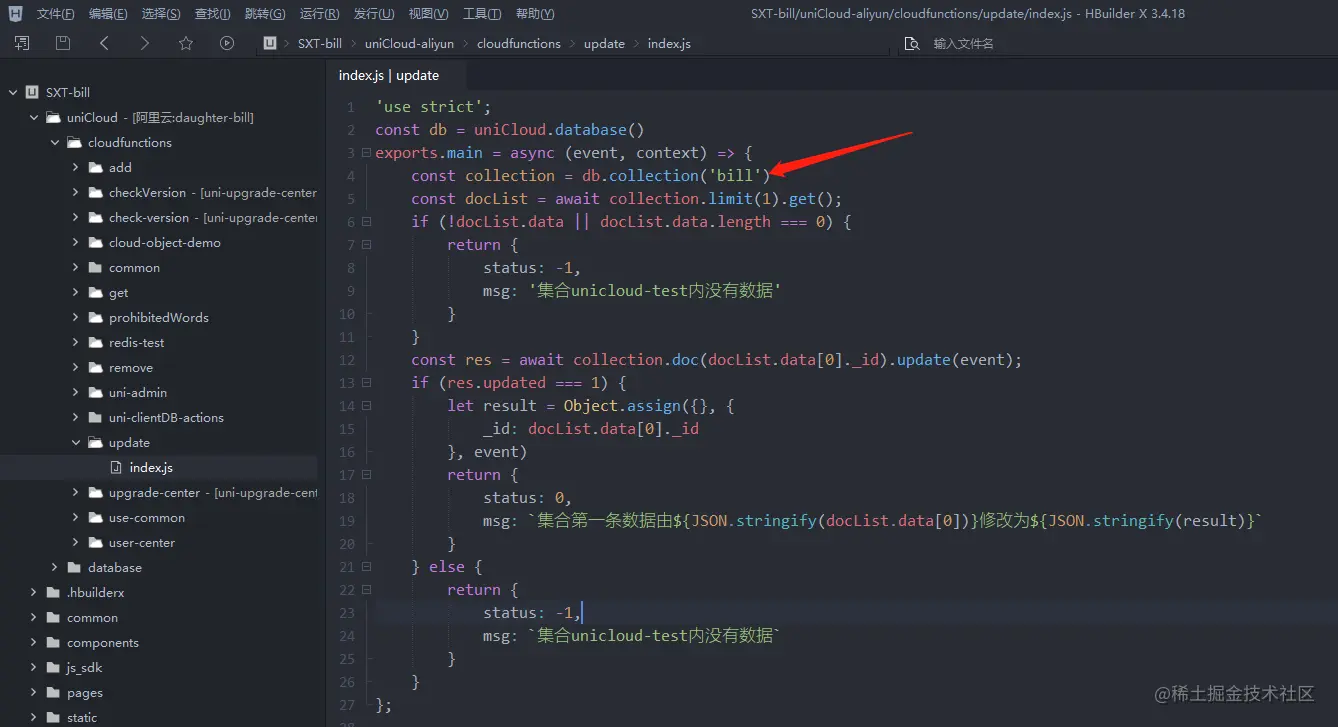Click the save file toolbar icon
Screen dimensions: 1338x727
tap(63, 43)
